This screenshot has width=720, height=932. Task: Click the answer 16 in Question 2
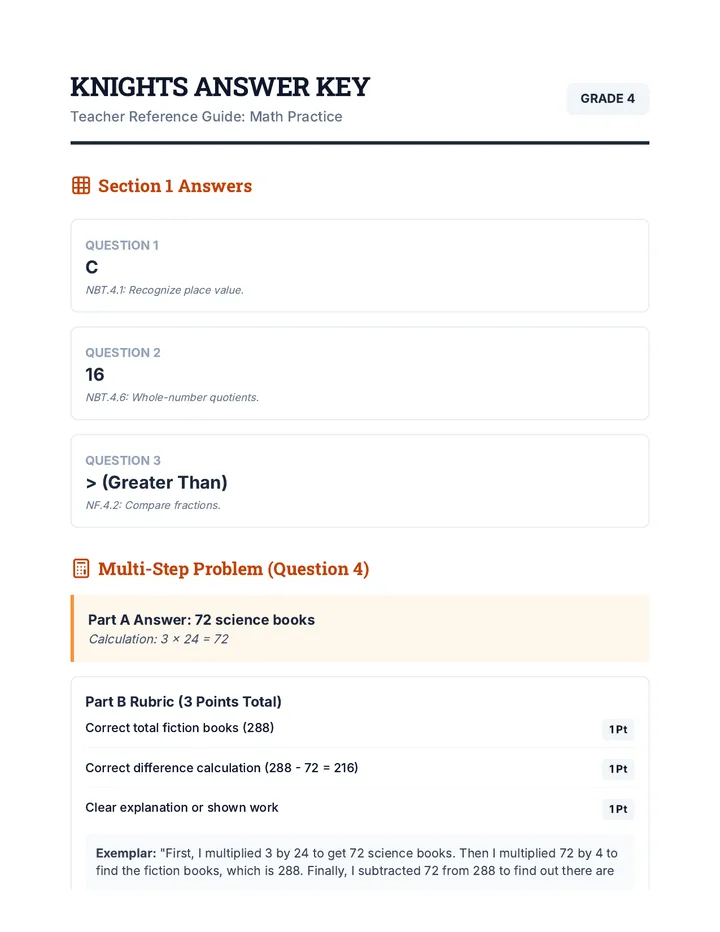[95, 374]
